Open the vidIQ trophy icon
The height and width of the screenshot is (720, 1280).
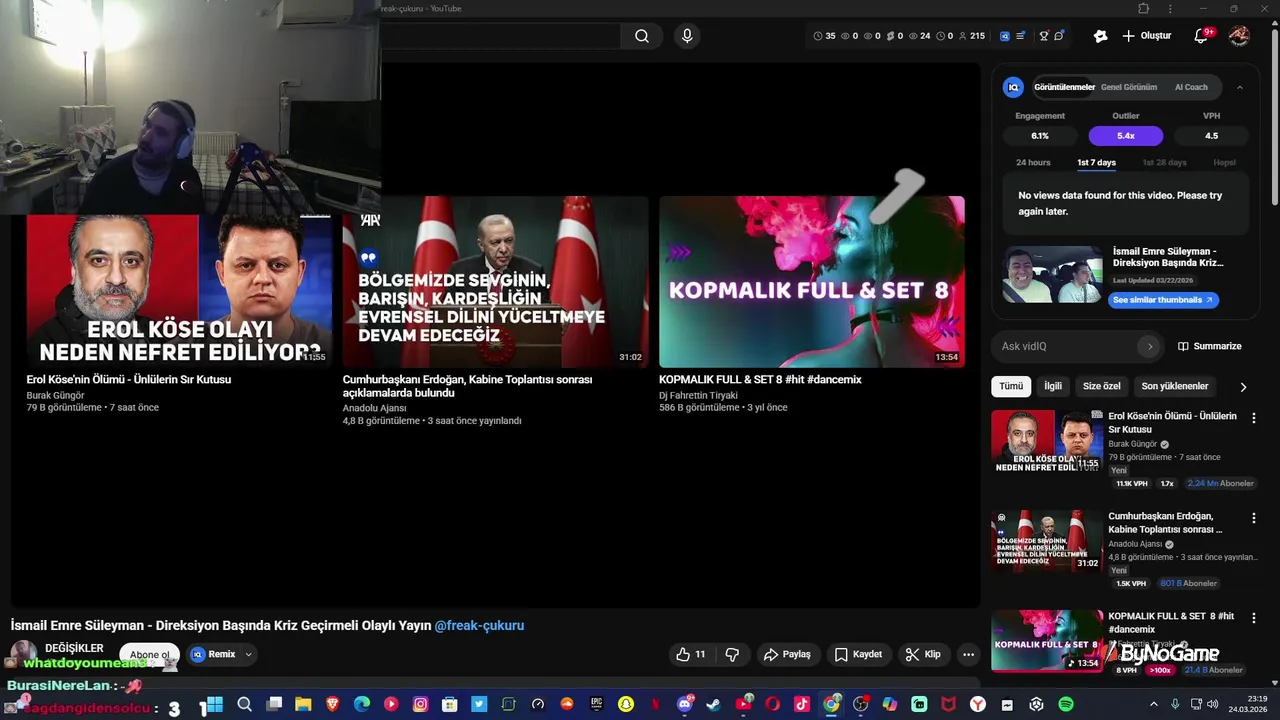(x=1043, y=36)
